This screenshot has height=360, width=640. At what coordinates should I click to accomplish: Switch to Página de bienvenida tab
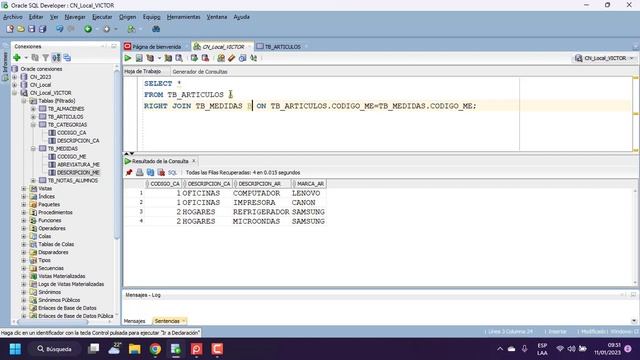(x=156, y=47)
